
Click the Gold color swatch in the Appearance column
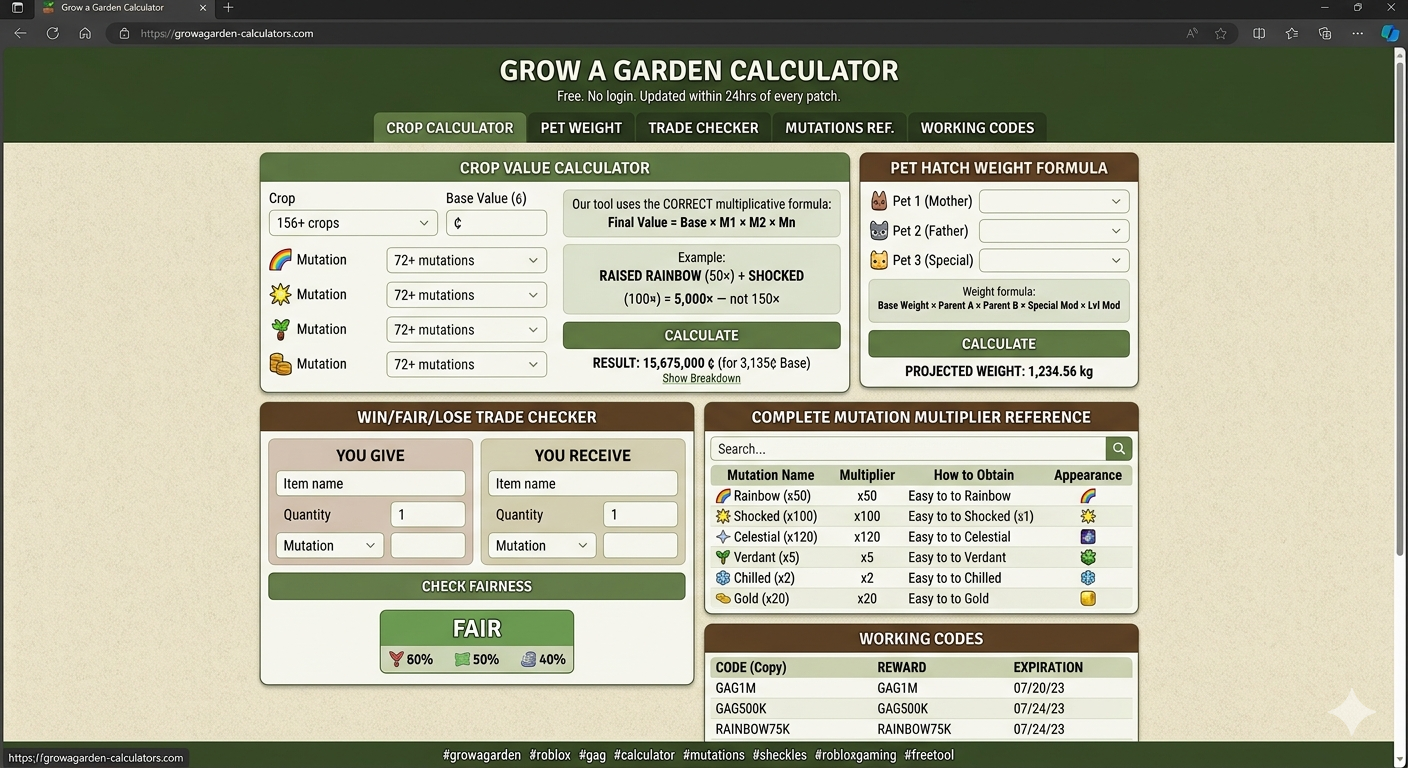click(1088, 598)
